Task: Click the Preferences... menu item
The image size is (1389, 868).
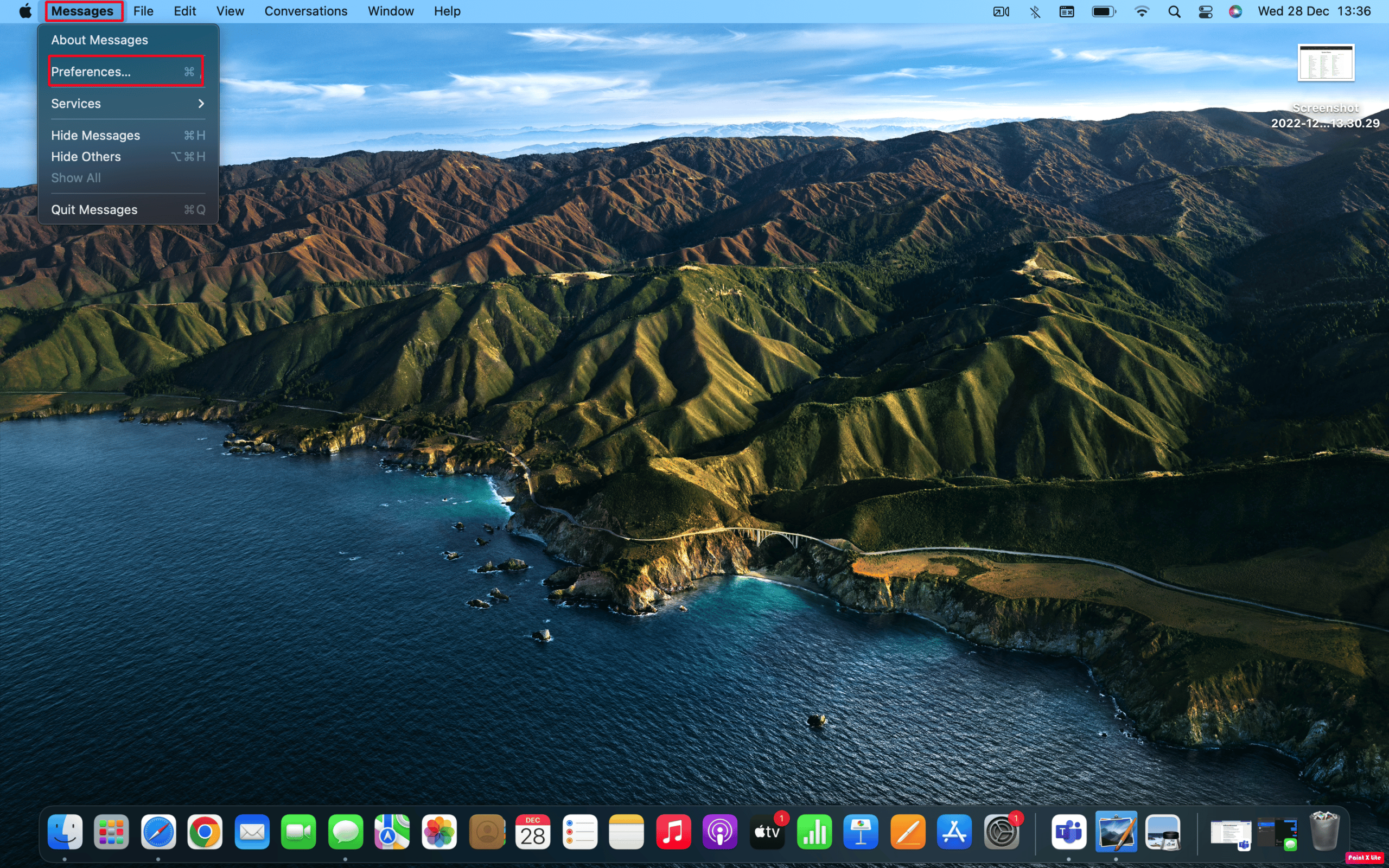Action: pyautogui.click(x=124, y=71)
